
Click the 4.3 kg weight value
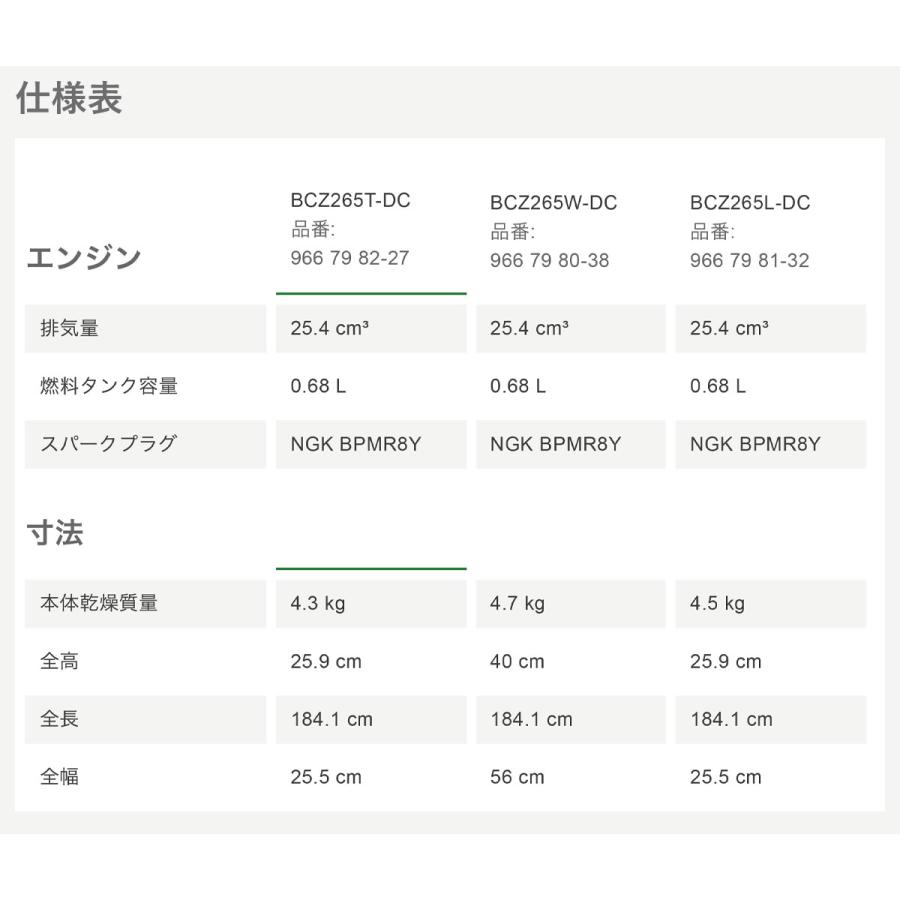pos(318,603)
